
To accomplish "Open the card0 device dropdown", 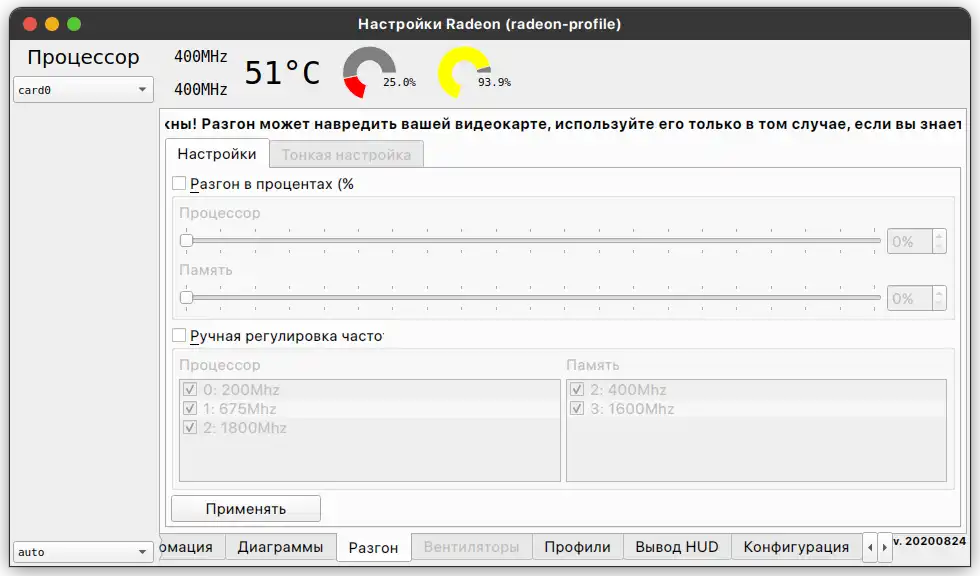I will pos(83,90).
